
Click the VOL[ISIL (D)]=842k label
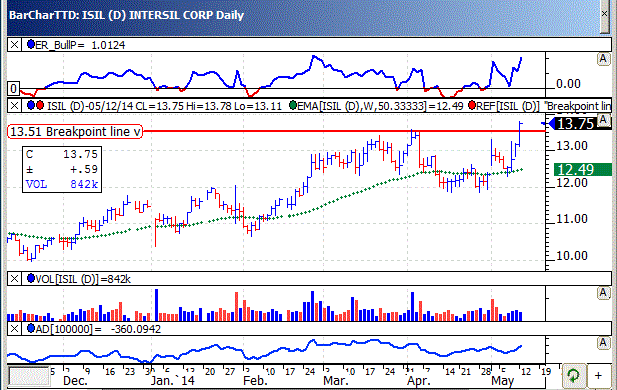pyautogui.click(x=83, y=279)
